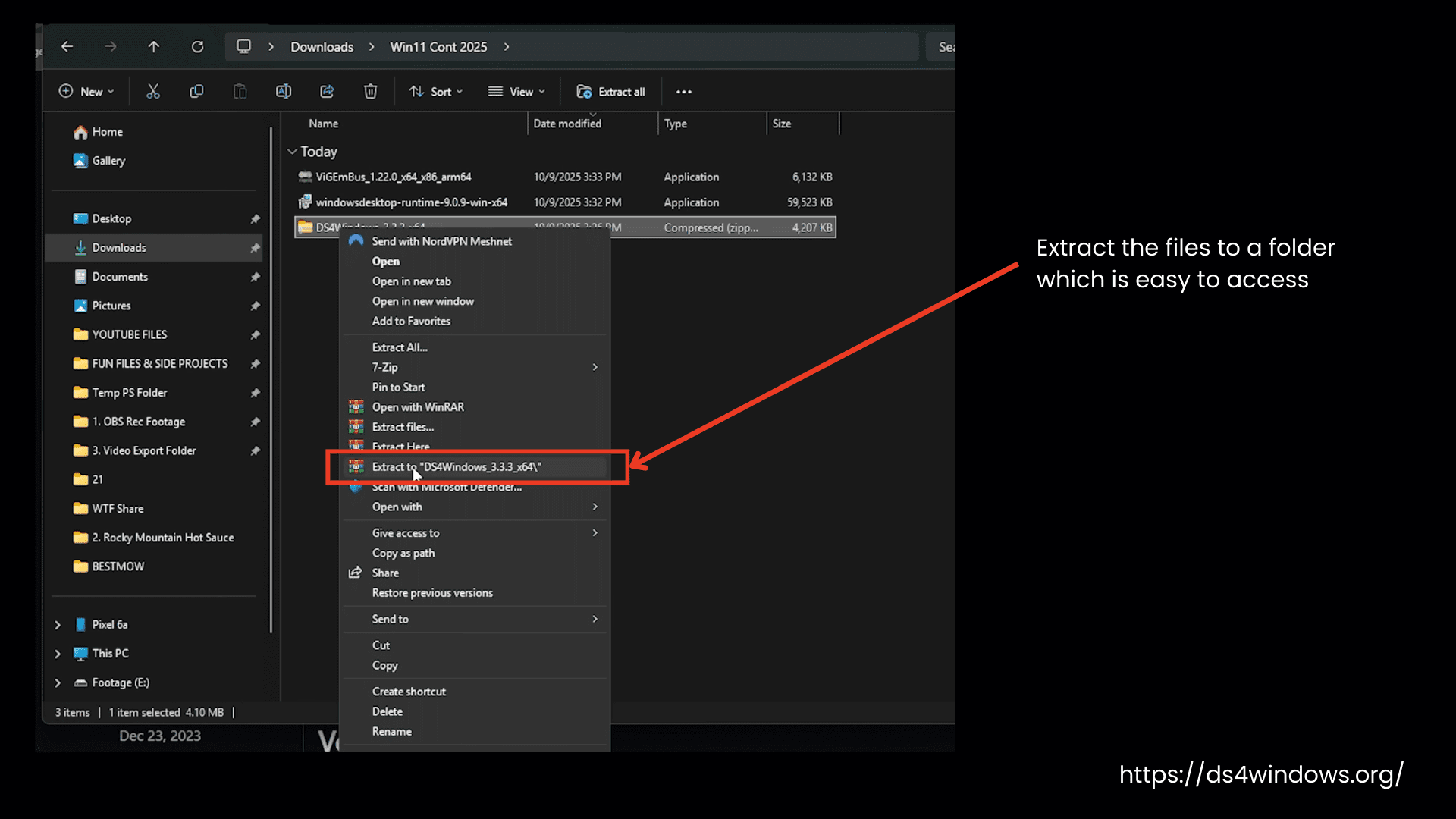Choose Open in new tab
Viewport: 1456px width, 819px height.
pyautogui.click(x=475, y=281)
